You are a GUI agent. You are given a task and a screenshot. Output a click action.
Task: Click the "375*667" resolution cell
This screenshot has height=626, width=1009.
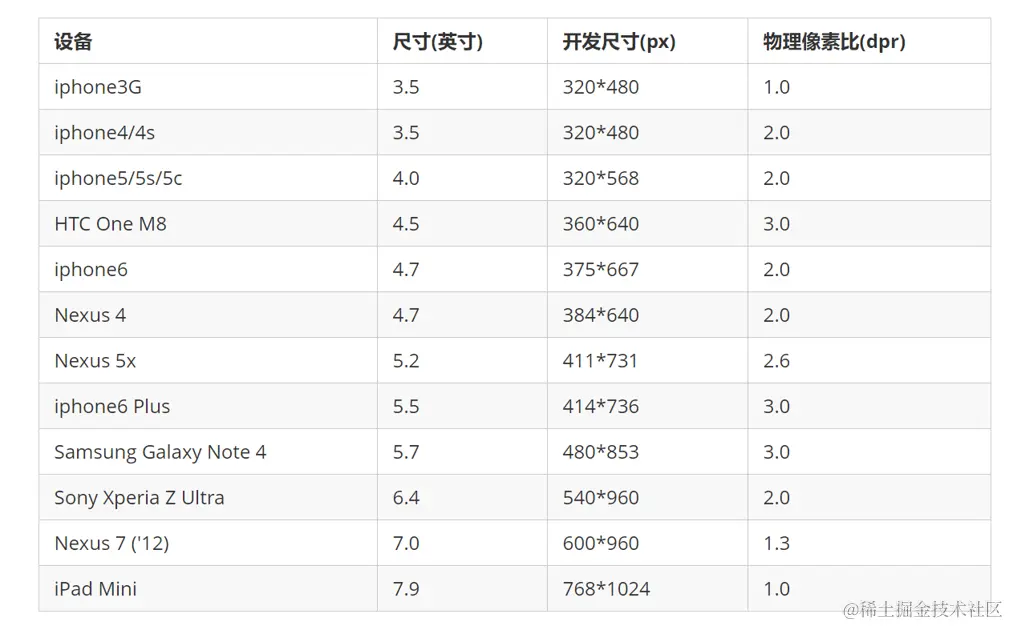point(647,270)
